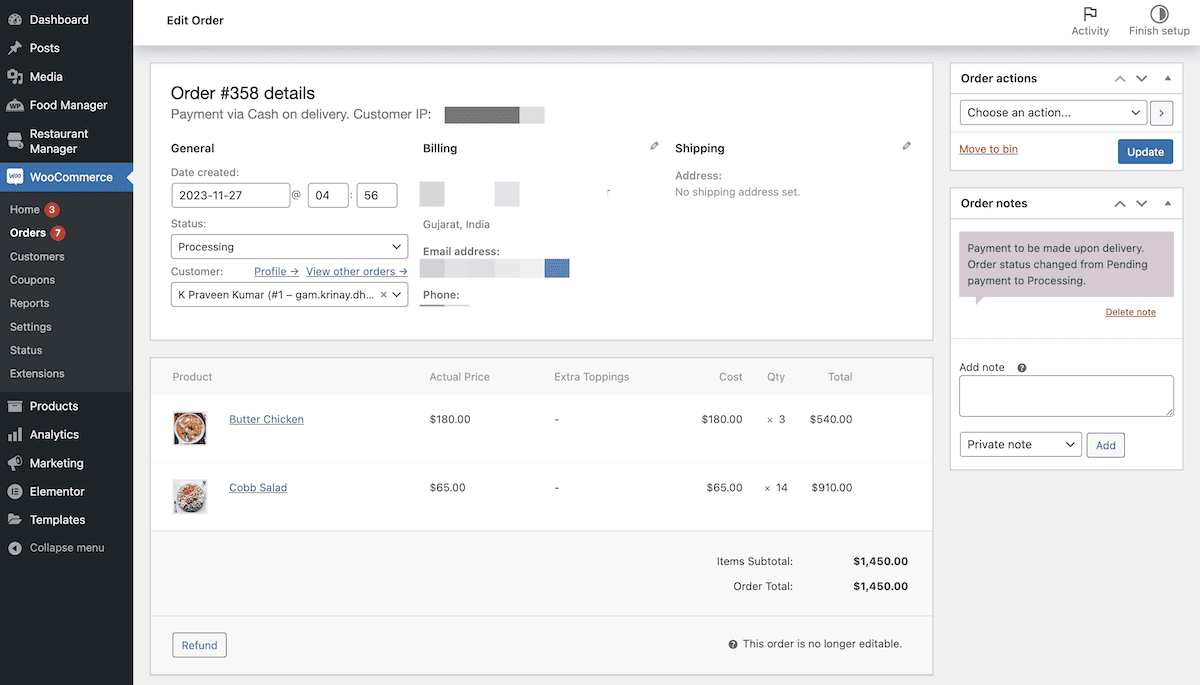The height and width of the screenshot is (685, 1200).
Task: Run the chosen order action arrow button
Action: (1161, 113)
